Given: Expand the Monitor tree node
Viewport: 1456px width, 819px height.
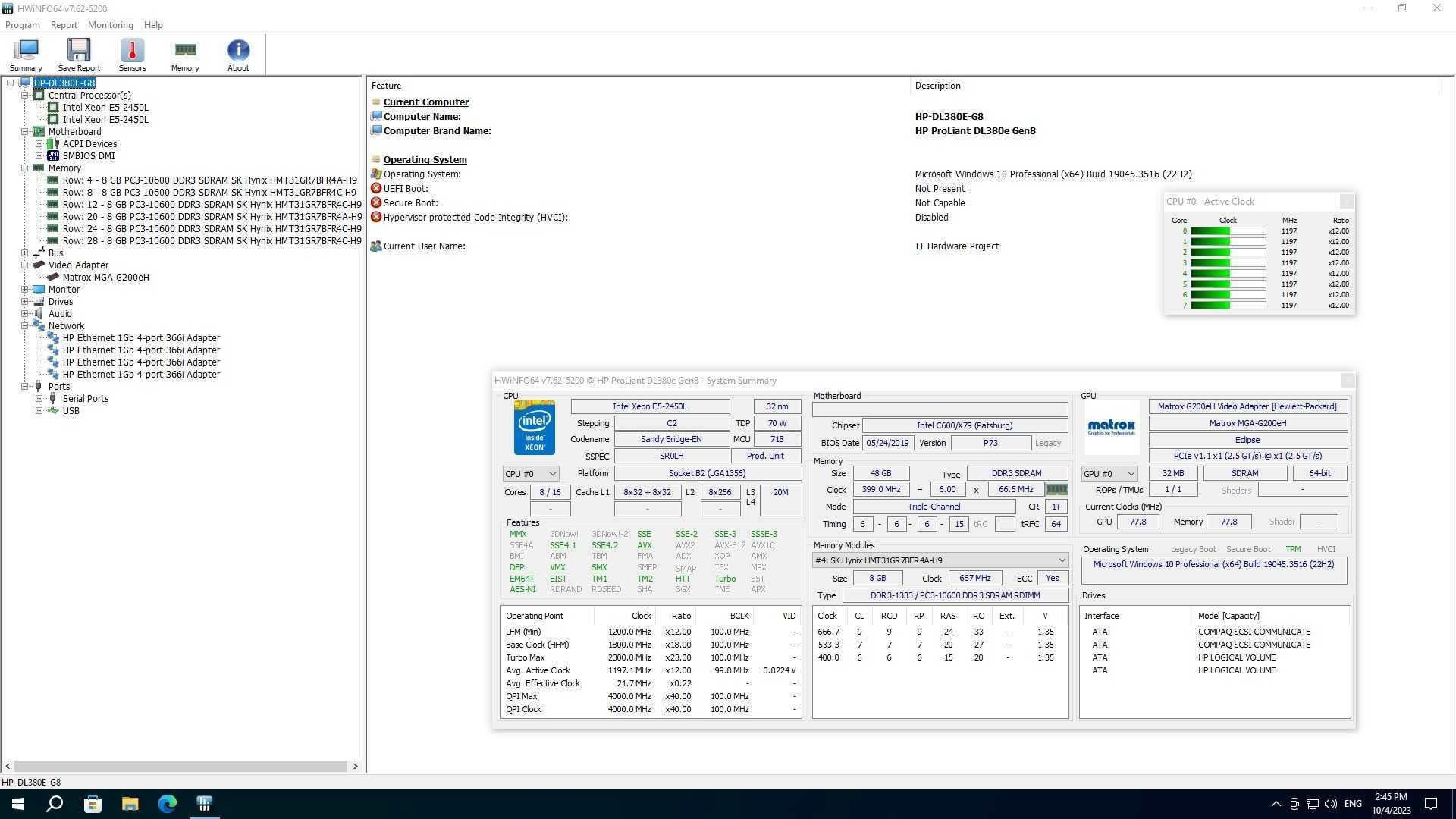Looking at the screenshot, I should point(25,290).
